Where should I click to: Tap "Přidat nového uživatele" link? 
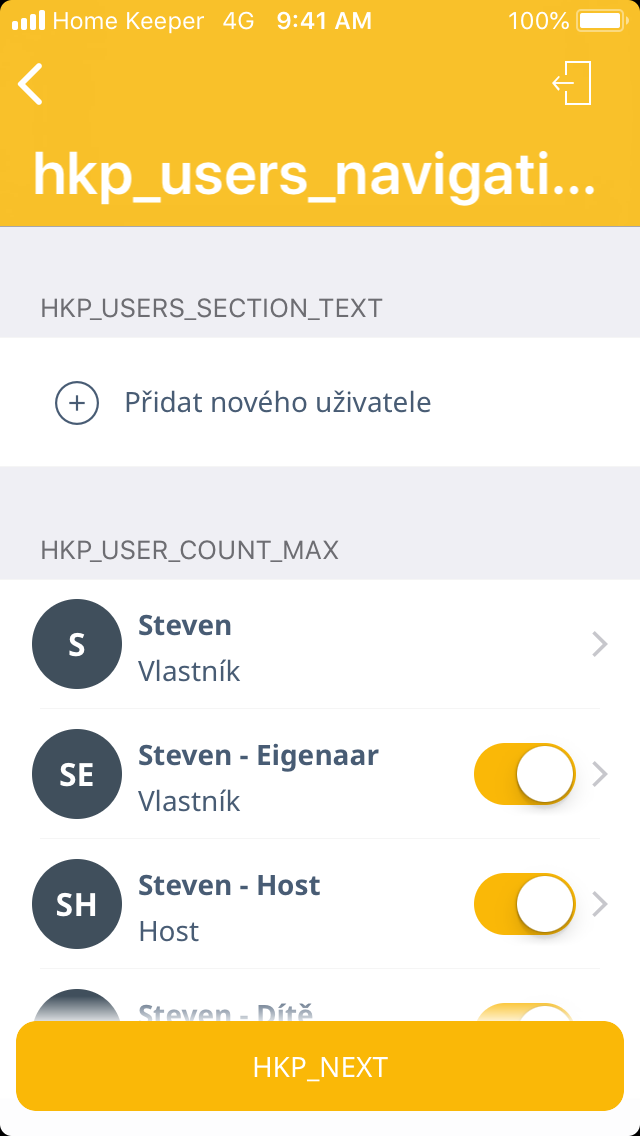(278, 403)
